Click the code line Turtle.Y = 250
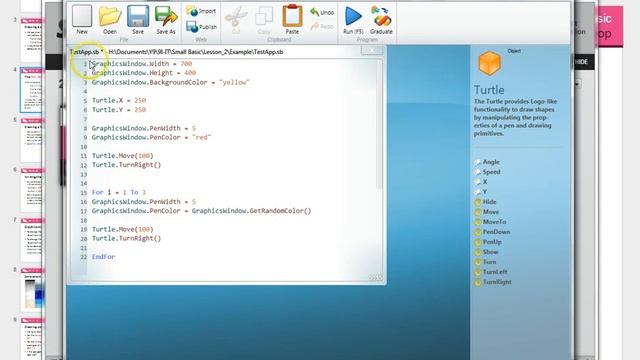 (119, 110)
